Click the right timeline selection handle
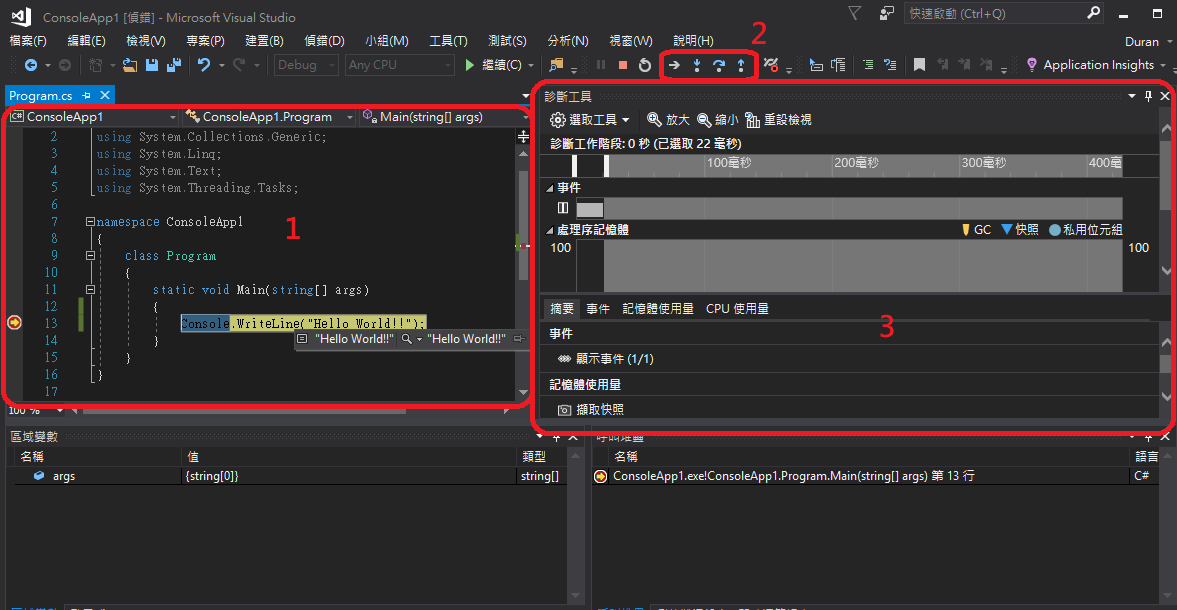Image resolution: width=1177 pixels, height=610 pixels. coord(607,166)
